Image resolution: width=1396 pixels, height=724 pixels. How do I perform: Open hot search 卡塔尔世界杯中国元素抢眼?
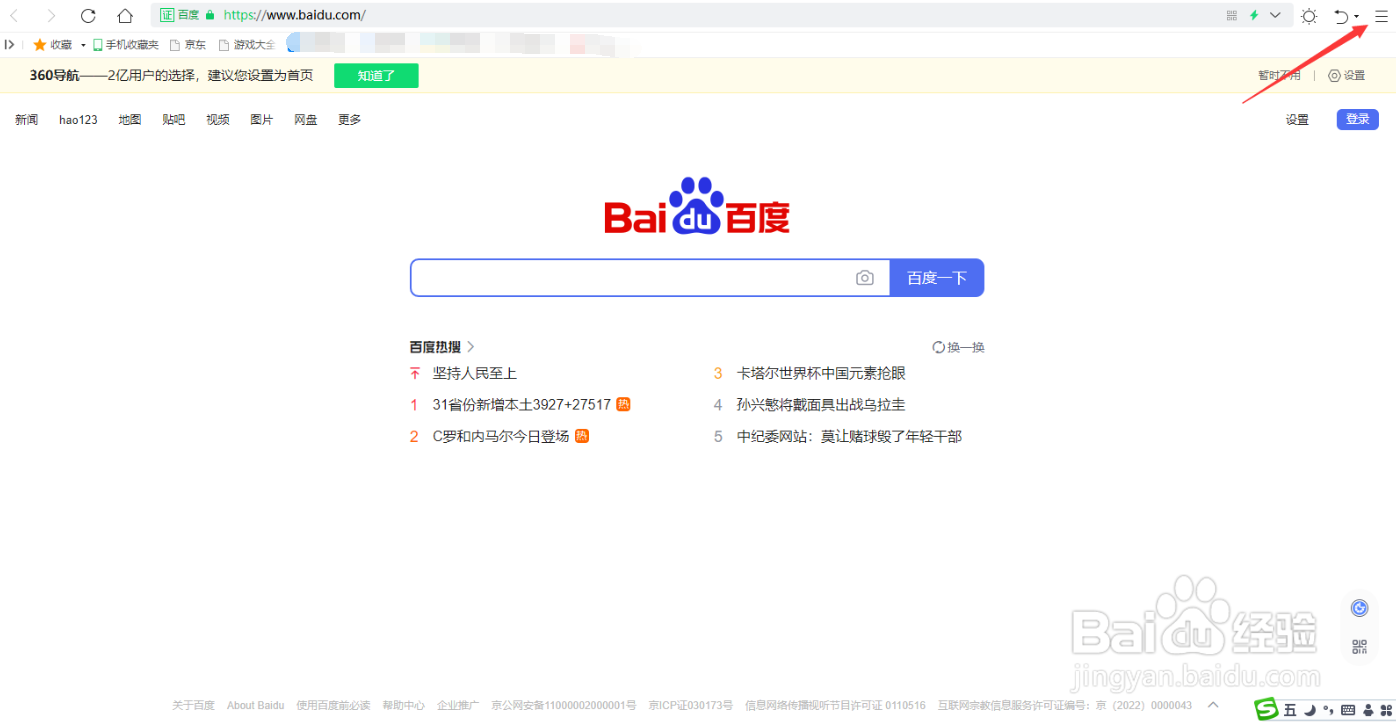821,373
